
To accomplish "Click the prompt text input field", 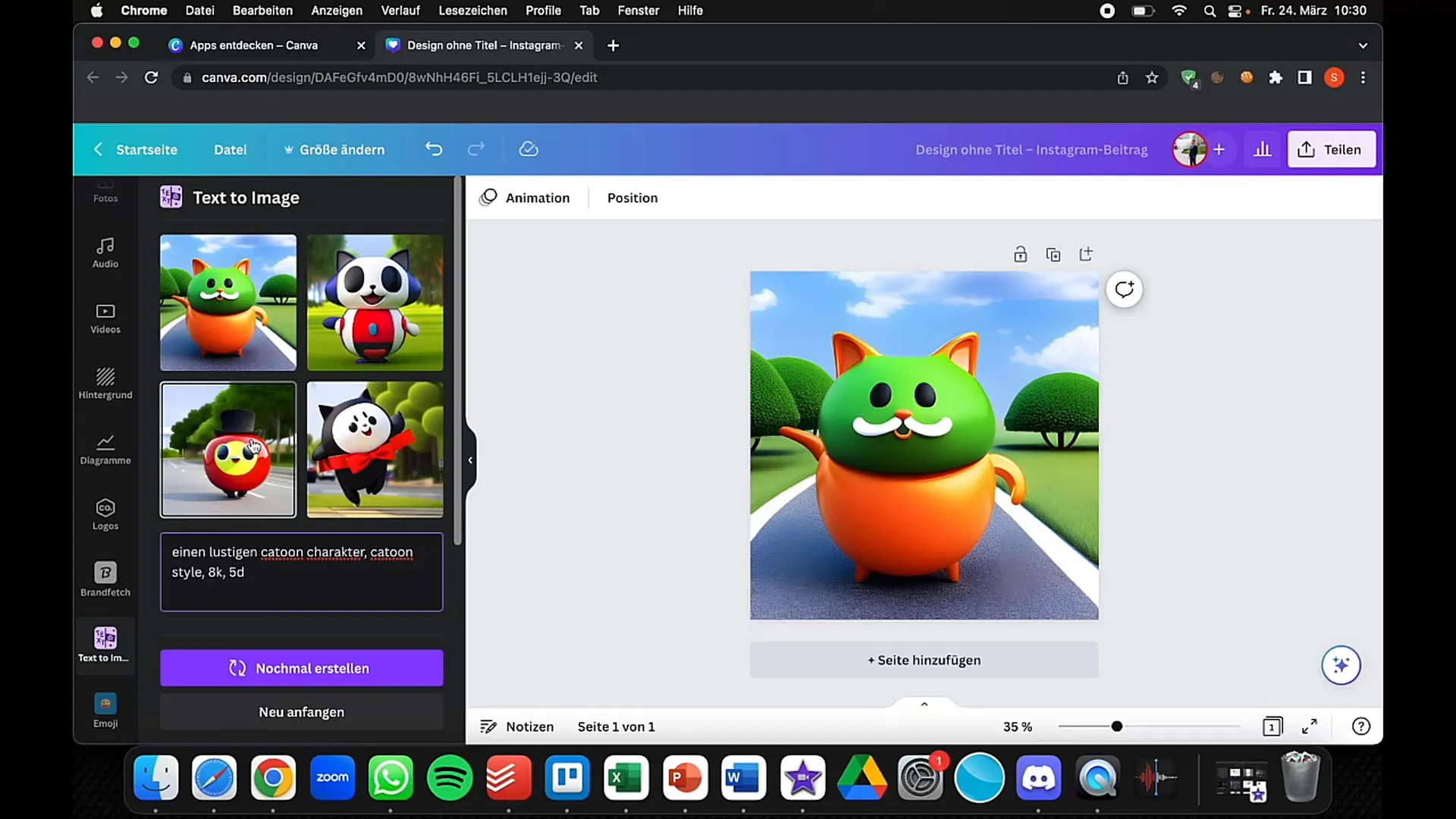I will (302, 572).
